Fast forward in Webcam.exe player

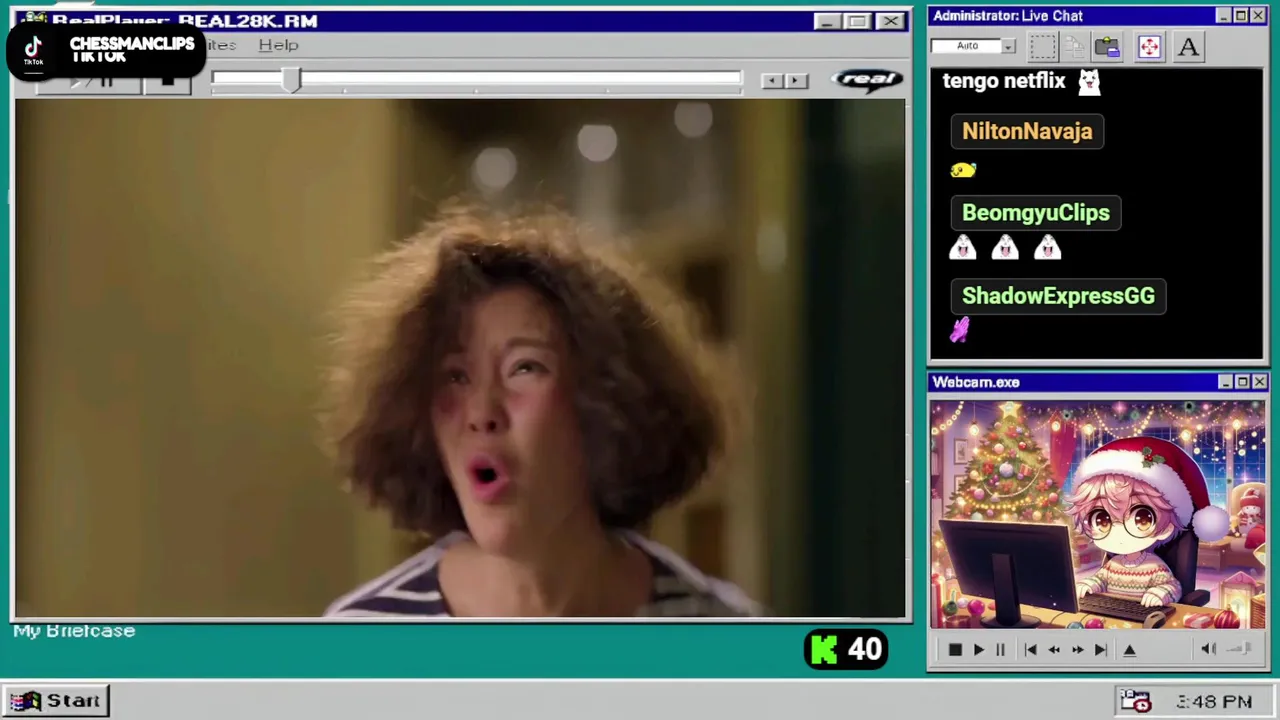[x=1077, y=650]
